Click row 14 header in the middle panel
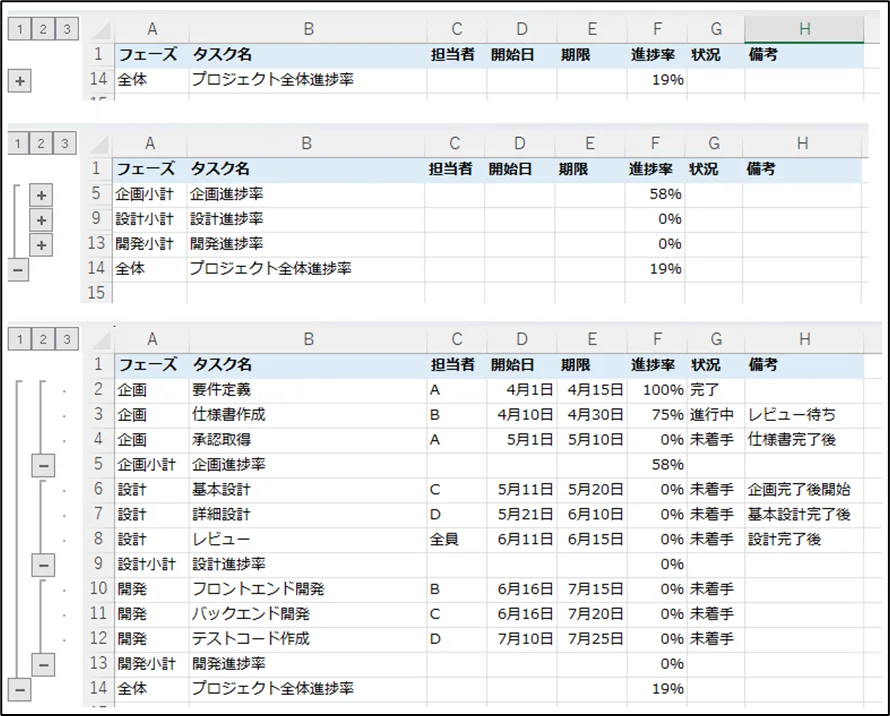 [x=98, y=267]
